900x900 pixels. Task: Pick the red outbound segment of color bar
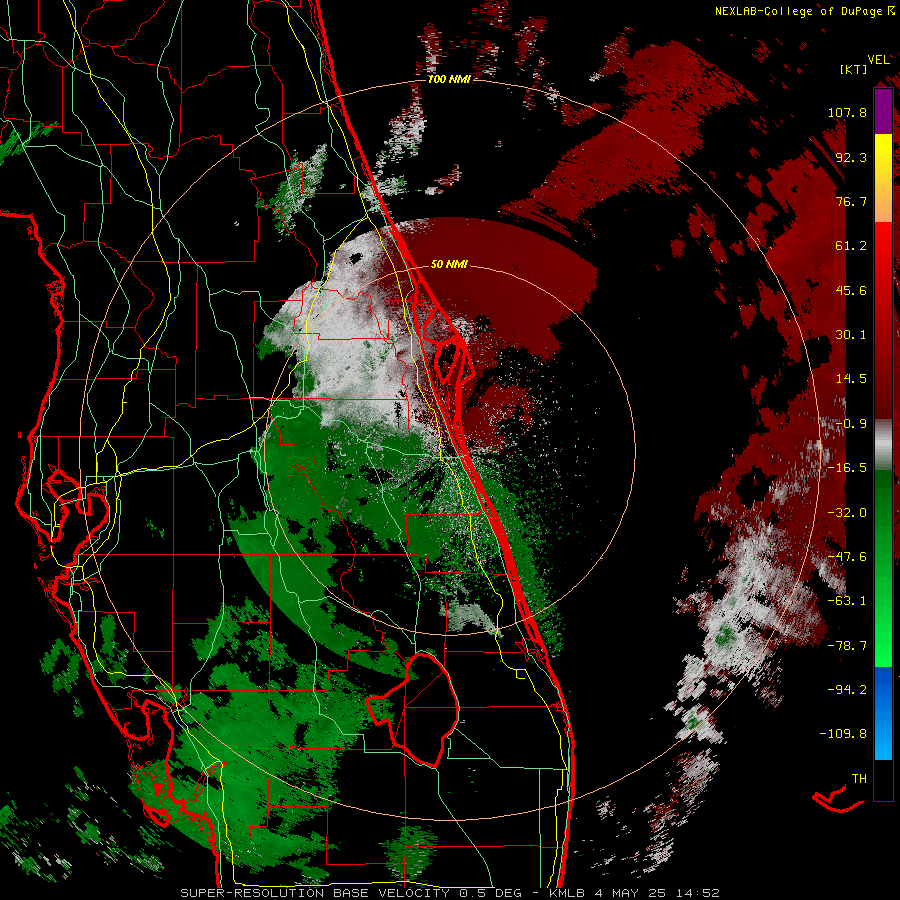[883, 321]
